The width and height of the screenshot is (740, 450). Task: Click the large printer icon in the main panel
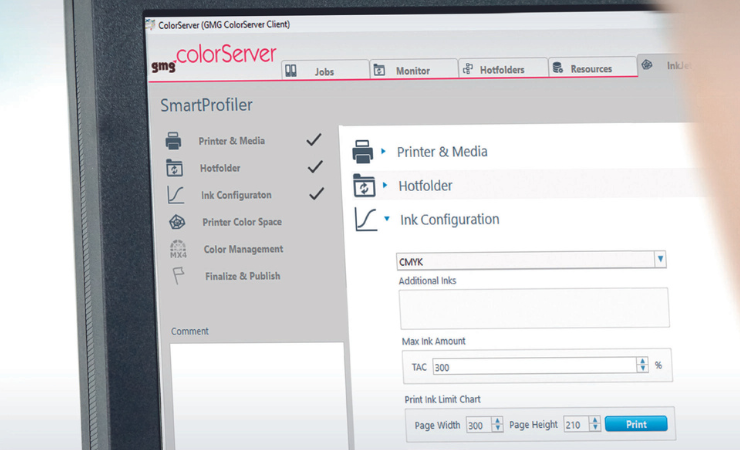(362, 151)
